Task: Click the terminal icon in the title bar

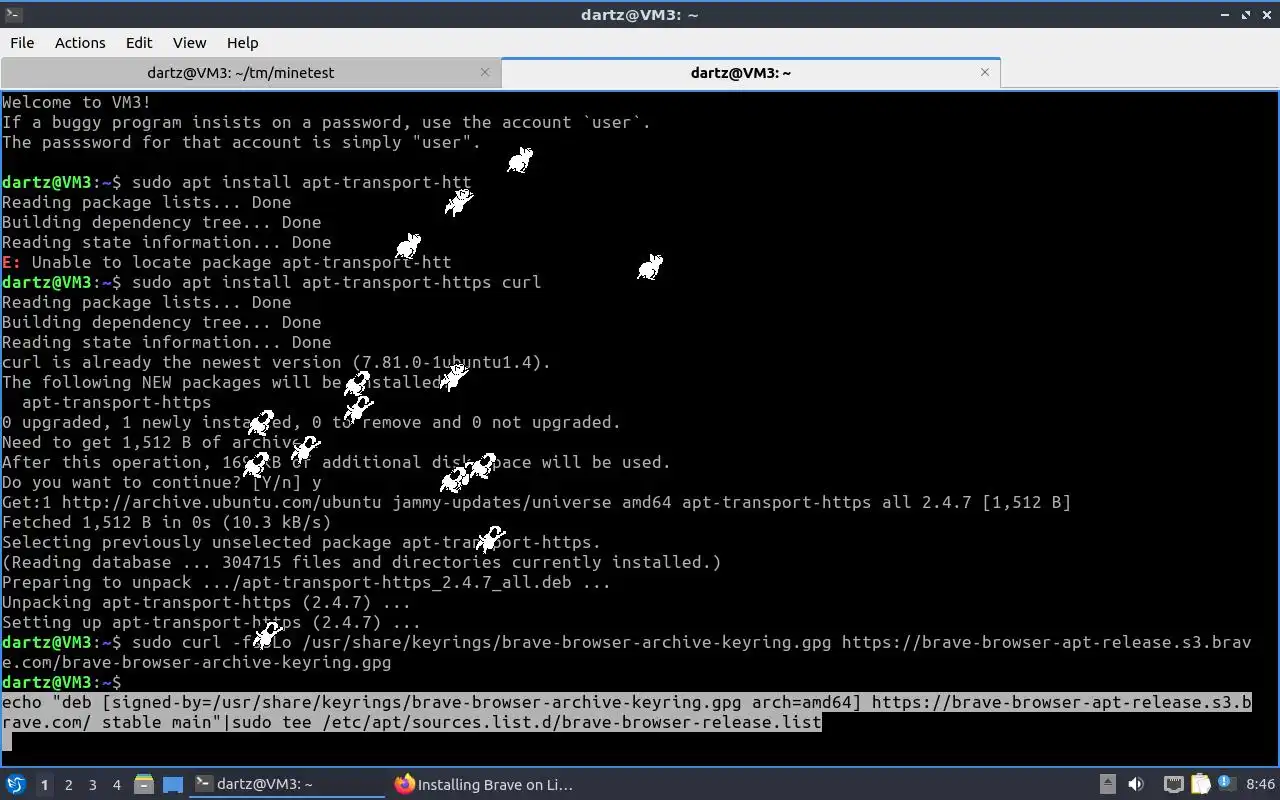Action: (13, 14)
